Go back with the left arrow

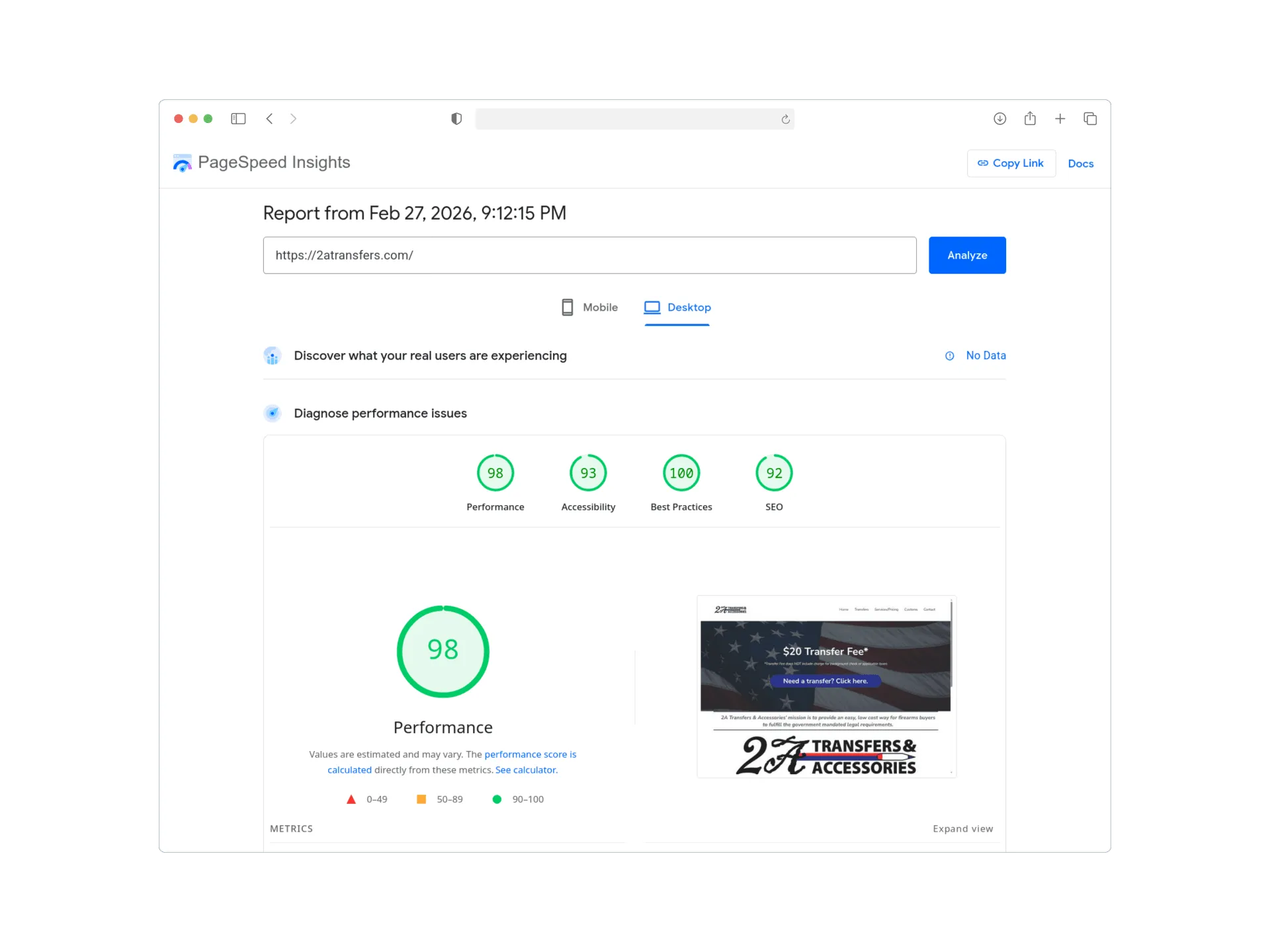point(269,118)
